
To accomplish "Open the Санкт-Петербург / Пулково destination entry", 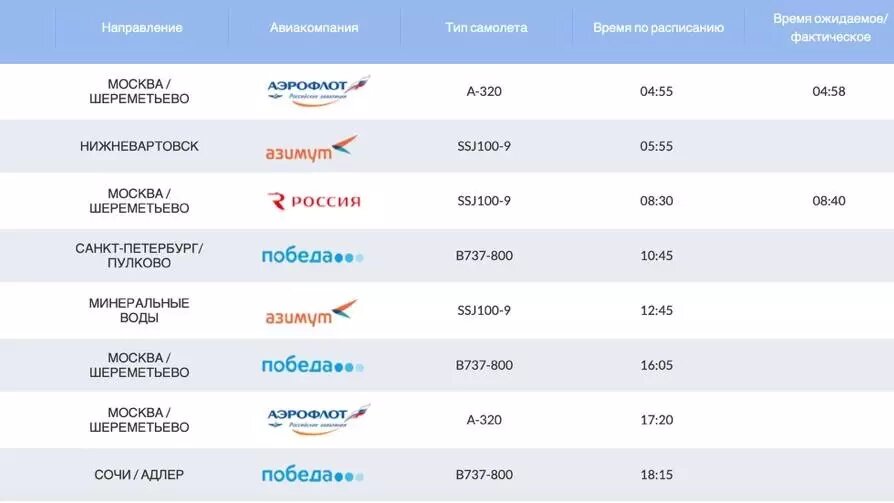I will (x=139, y=255).
